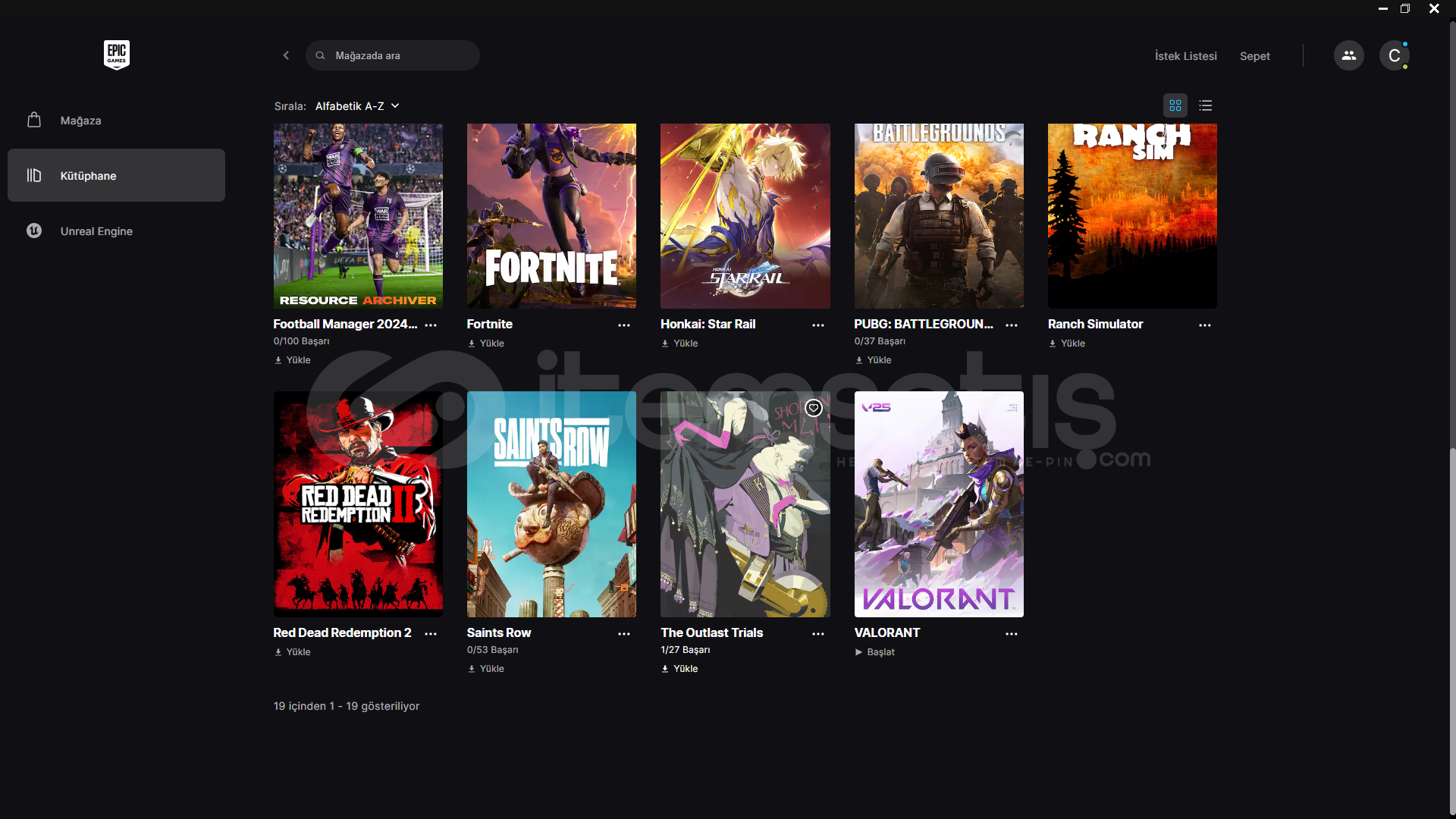Click the Saints Row title text

tap(499, 632)
